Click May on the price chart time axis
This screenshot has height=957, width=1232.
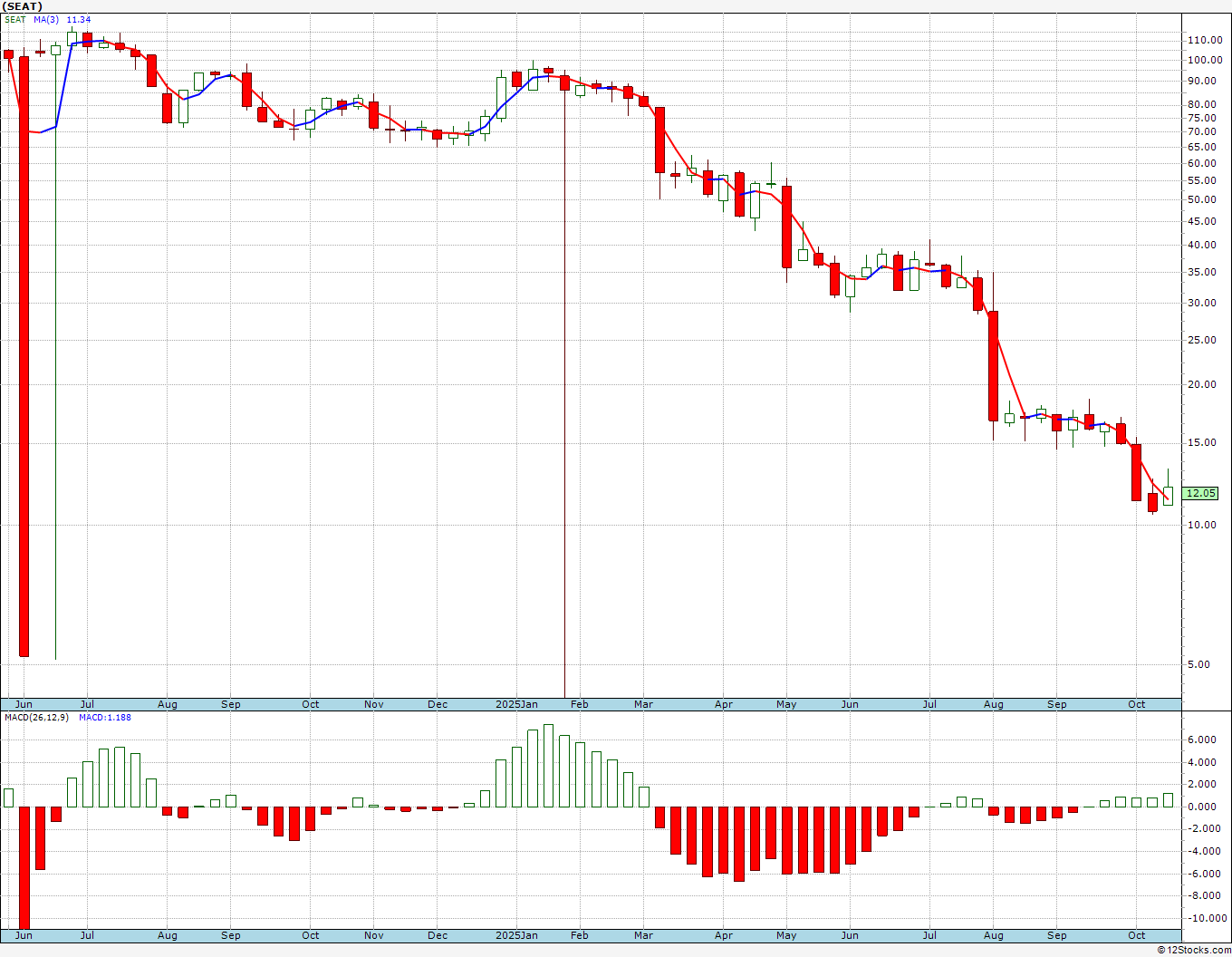coord(786,704)
